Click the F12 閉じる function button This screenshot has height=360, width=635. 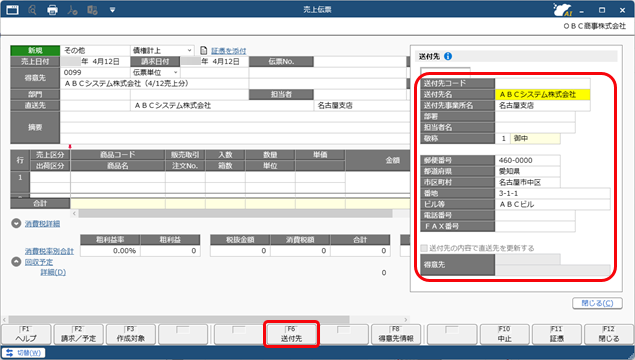[609, 334]
